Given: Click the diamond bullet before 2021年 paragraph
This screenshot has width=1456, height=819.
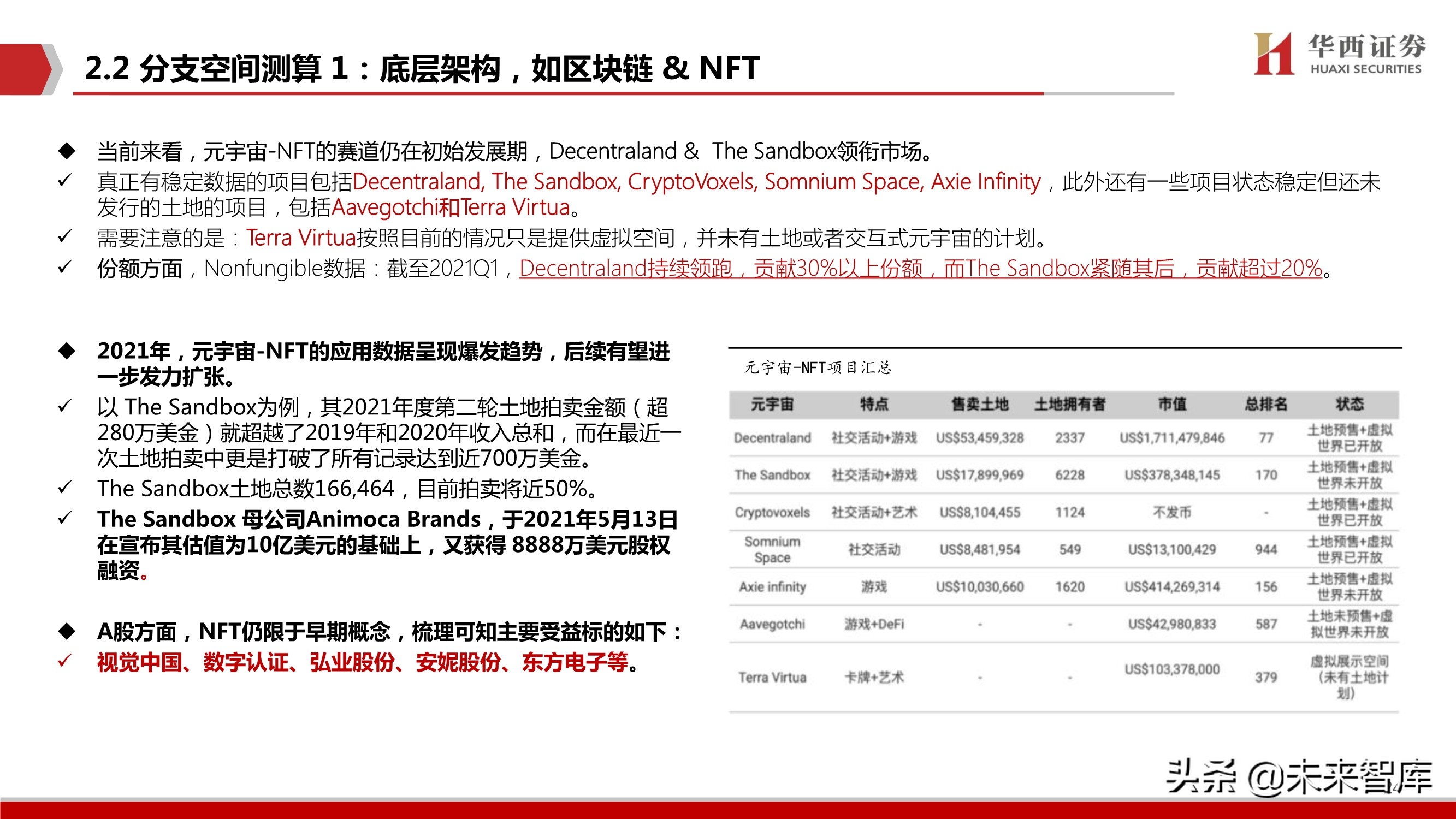Looking at the screenshot, I should tap(67, 351).
